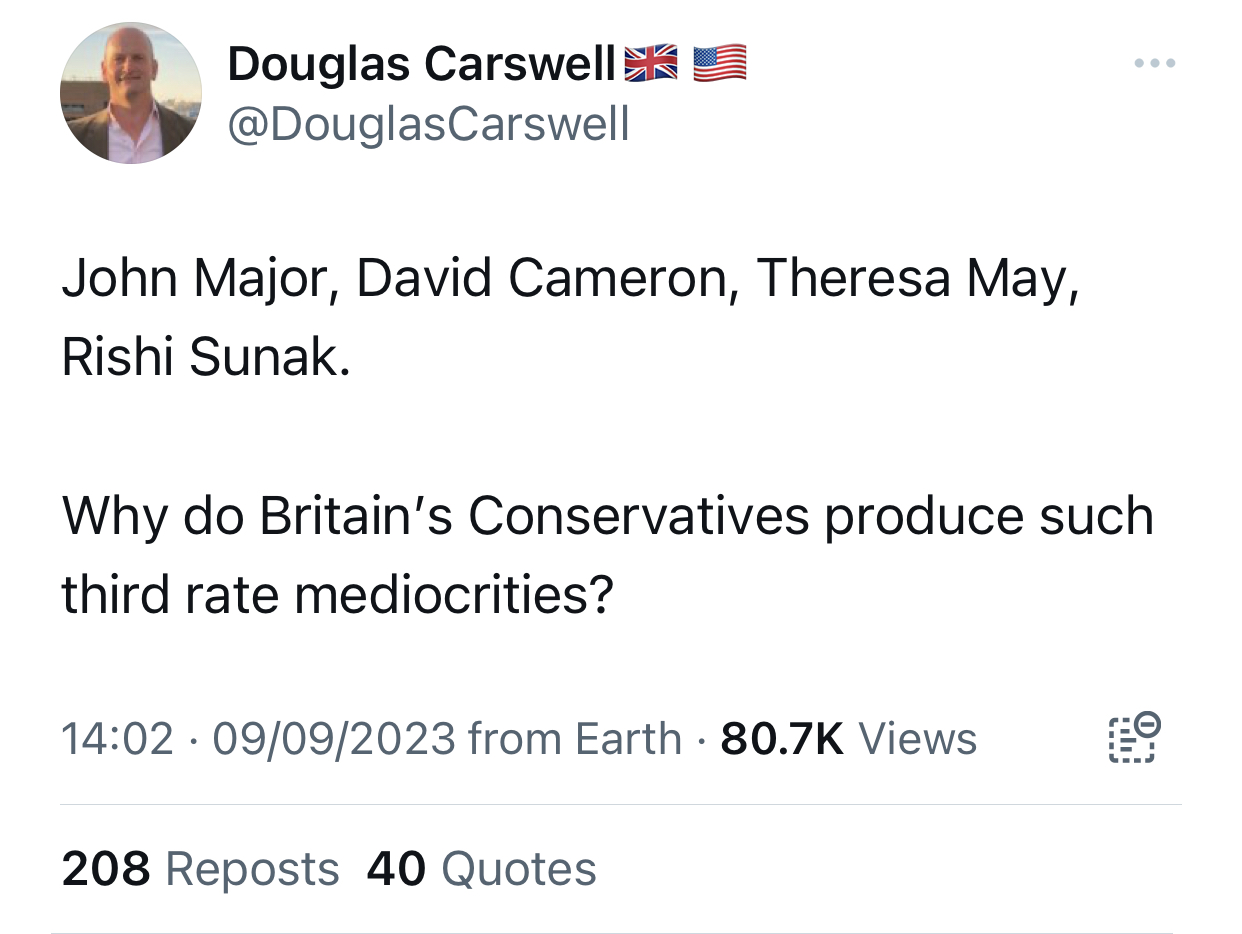Click the words "produce such" in tweet
Viewport: 1242px width, 934px height.
click(x=988, y=516)
